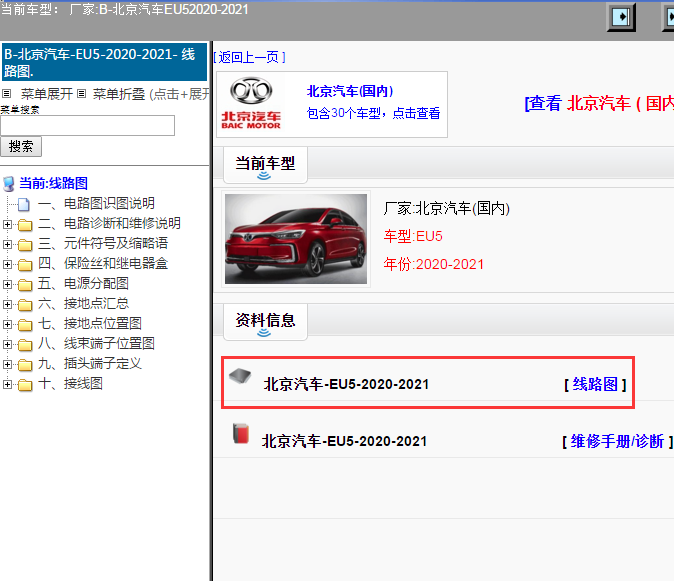The width and height of the screenshot is (674, 581).
Task: Select 八、线束端子位置图 label
Action: (x=96, y=343)
